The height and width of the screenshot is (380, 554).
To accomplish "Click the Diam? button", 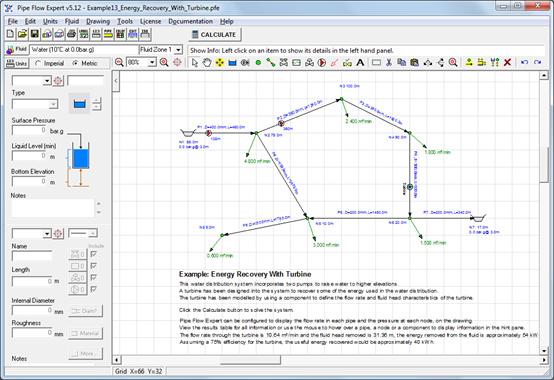I will coord(86,311).
